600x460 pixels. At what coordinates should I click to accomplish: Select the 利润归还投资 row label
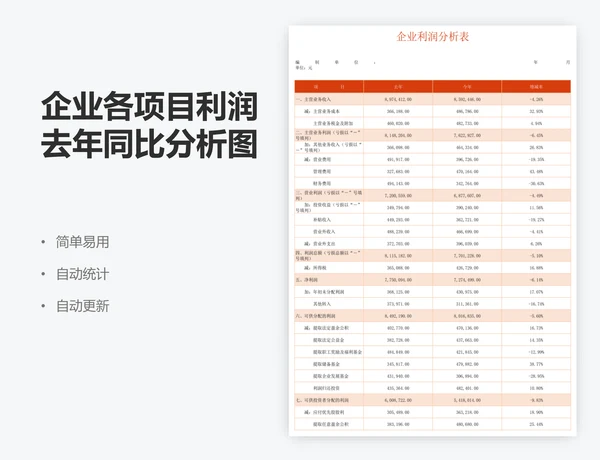(x=326, y=388)
